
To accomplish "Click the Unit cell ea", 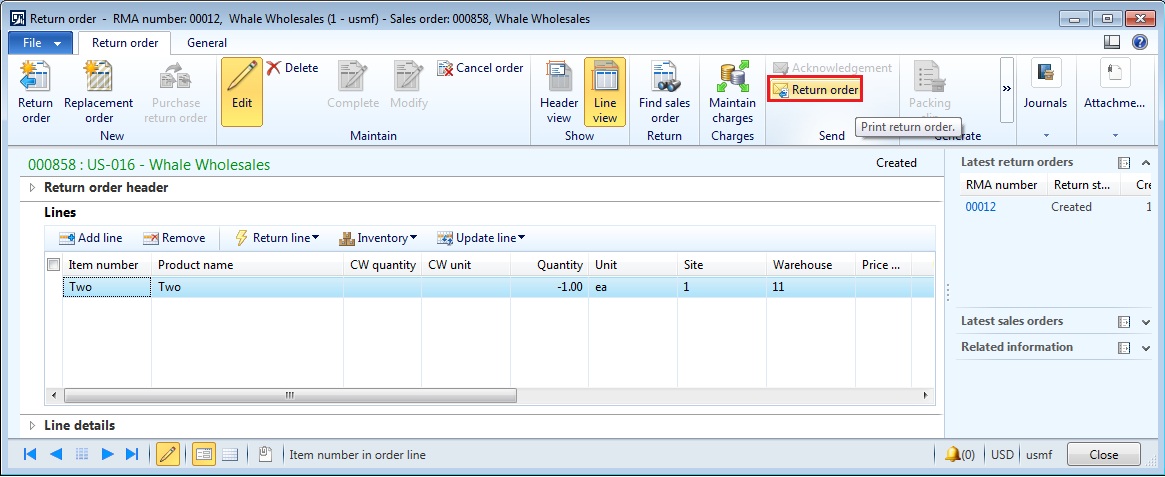I will [633, 287].
